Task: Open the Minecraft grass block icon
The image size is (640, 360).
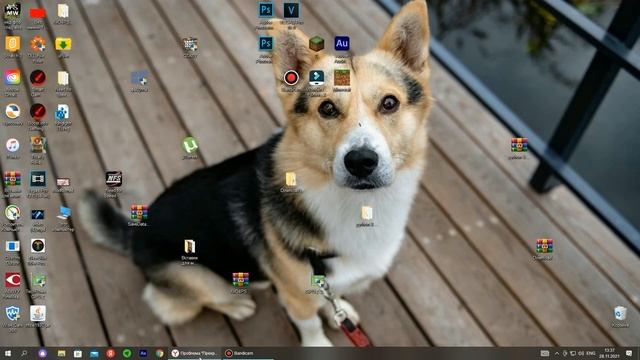Action: 342,78
